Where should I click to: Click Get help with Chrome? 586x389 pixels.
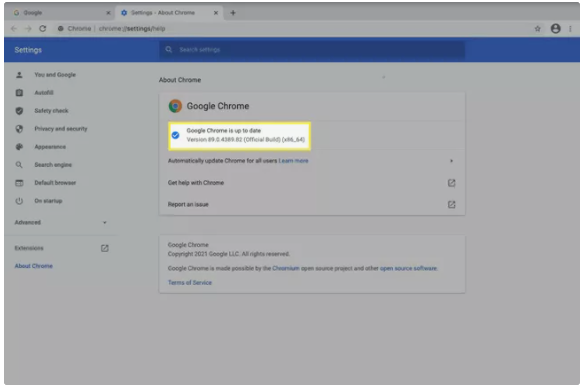click(x=196, y=183)
